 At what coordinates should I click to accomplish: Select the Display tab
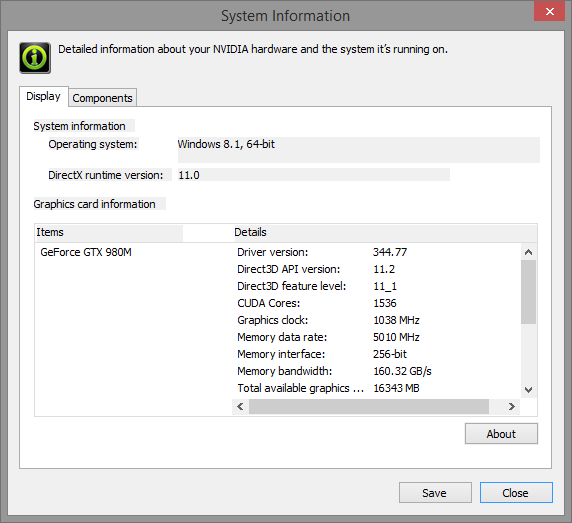click(43, 96)
